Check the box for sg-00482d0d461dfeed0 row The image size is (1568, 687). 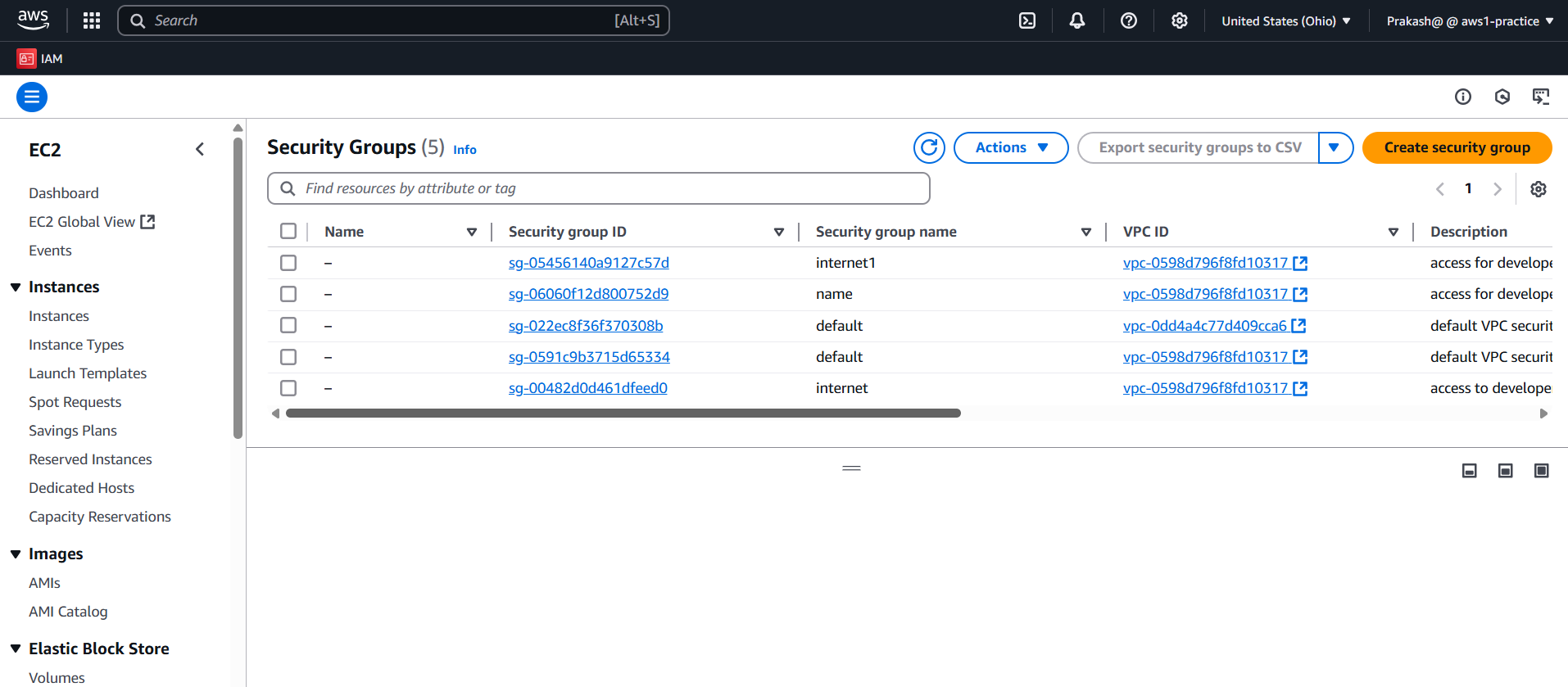[x=288, y=388]
